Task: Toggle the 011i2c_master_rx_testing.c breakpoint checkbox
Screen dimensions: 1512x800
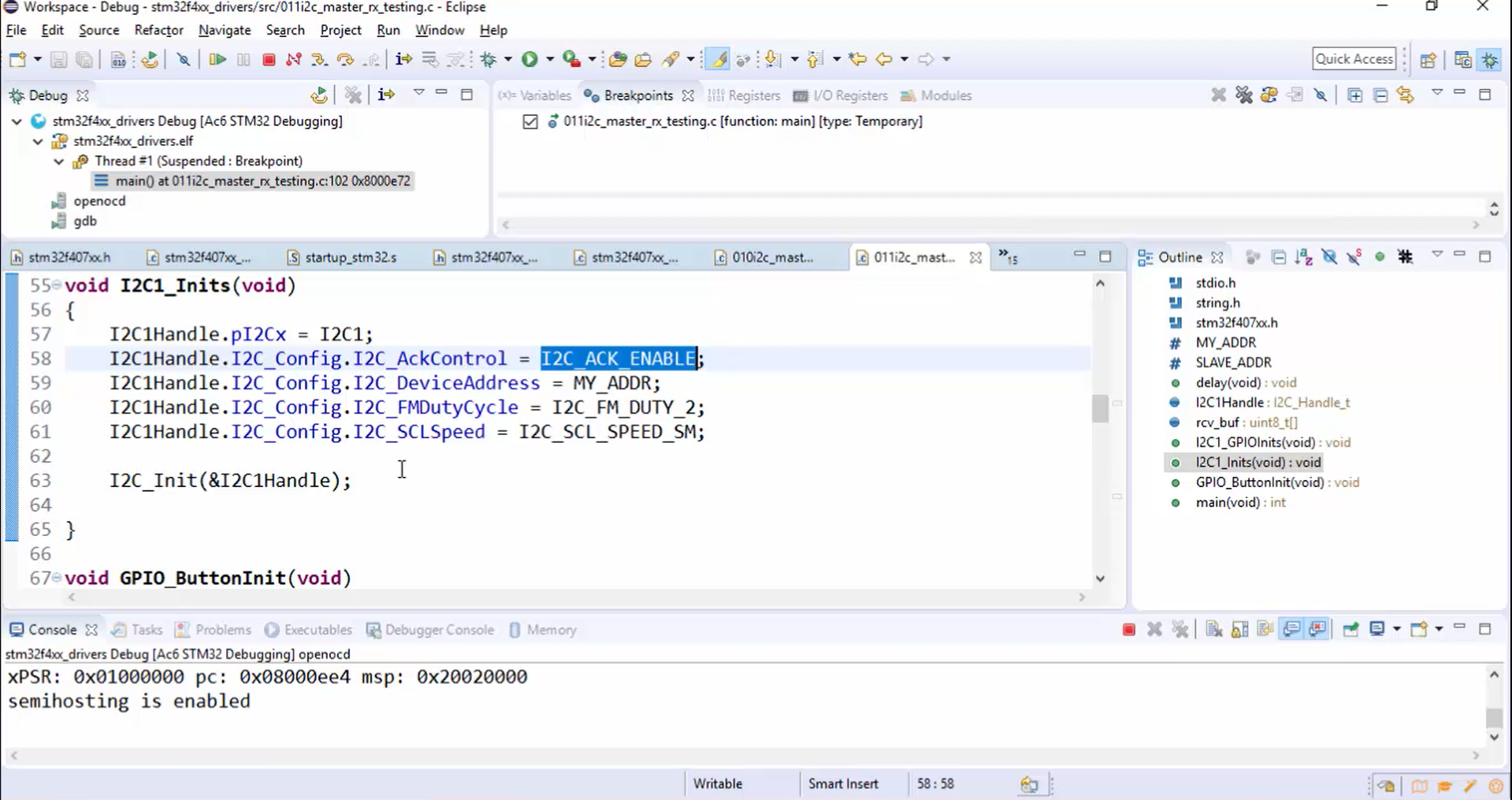Action: pos(530,121)
